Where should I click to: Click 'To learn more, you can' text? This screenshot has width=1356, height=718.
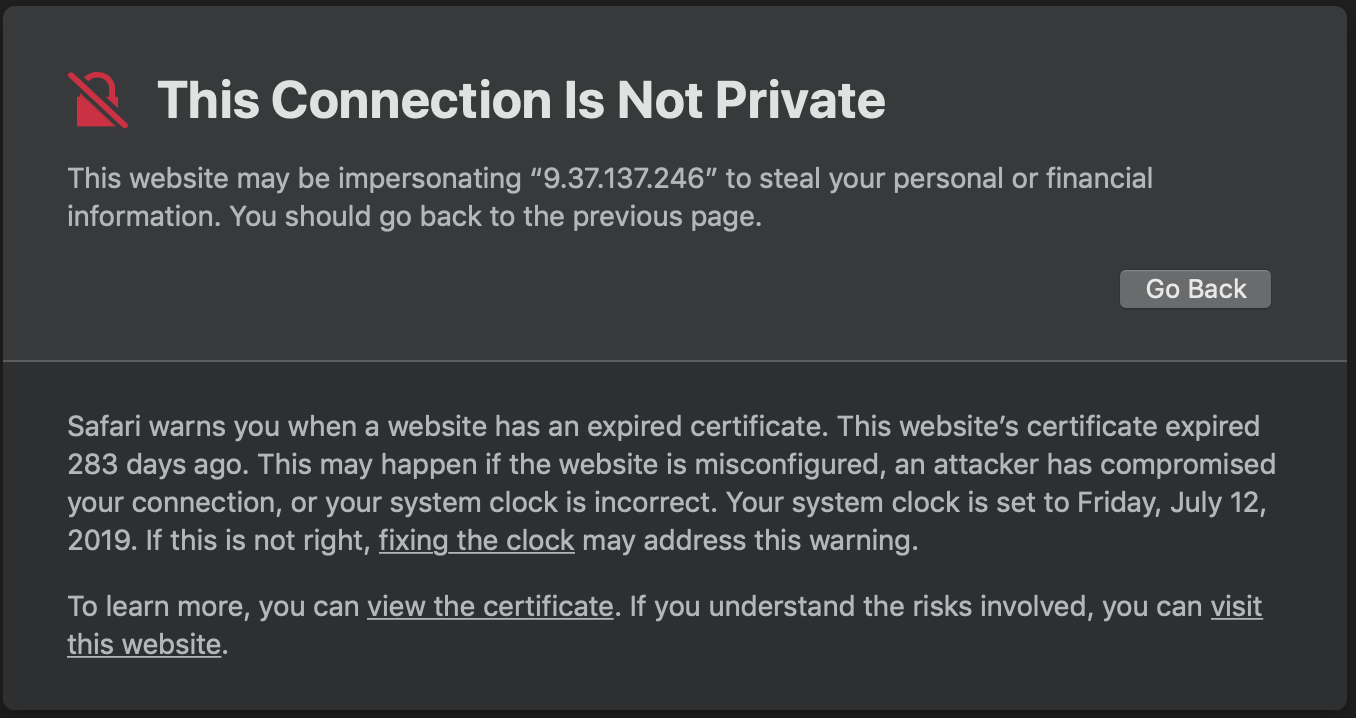[x=213, y=606]
